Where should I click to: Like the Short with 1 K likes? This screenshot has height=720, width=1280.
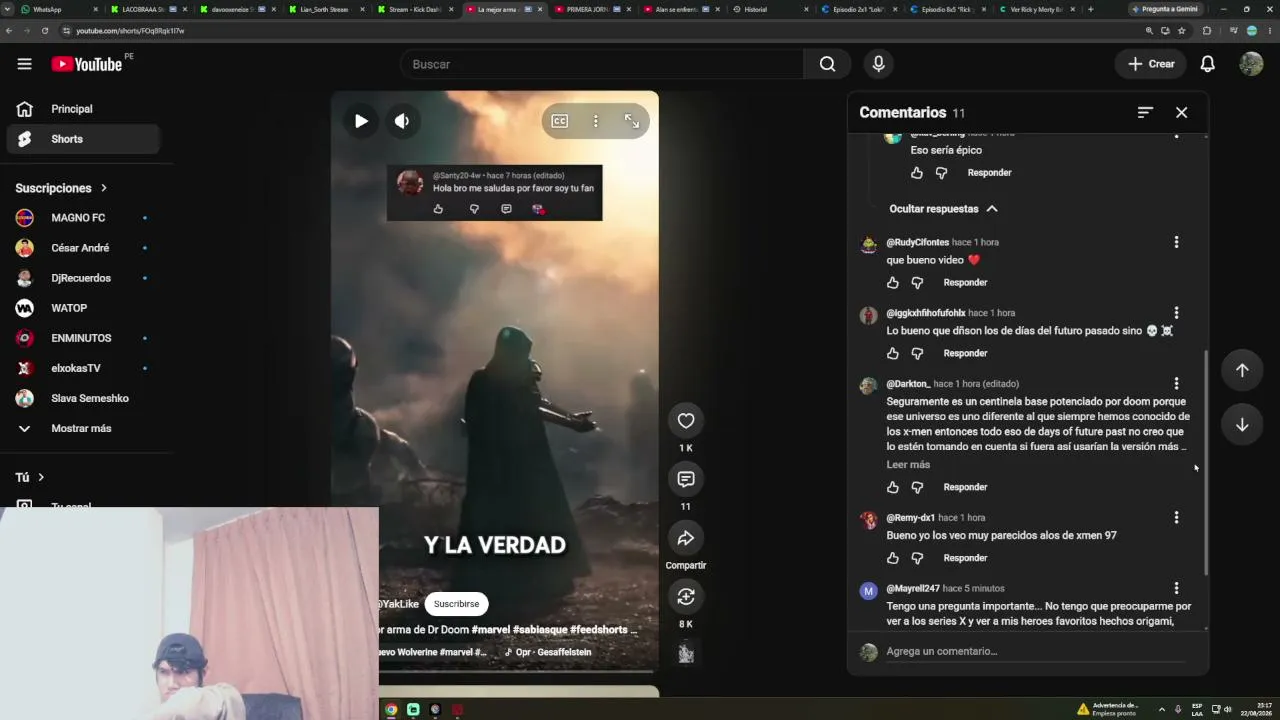tap(686, 421)
